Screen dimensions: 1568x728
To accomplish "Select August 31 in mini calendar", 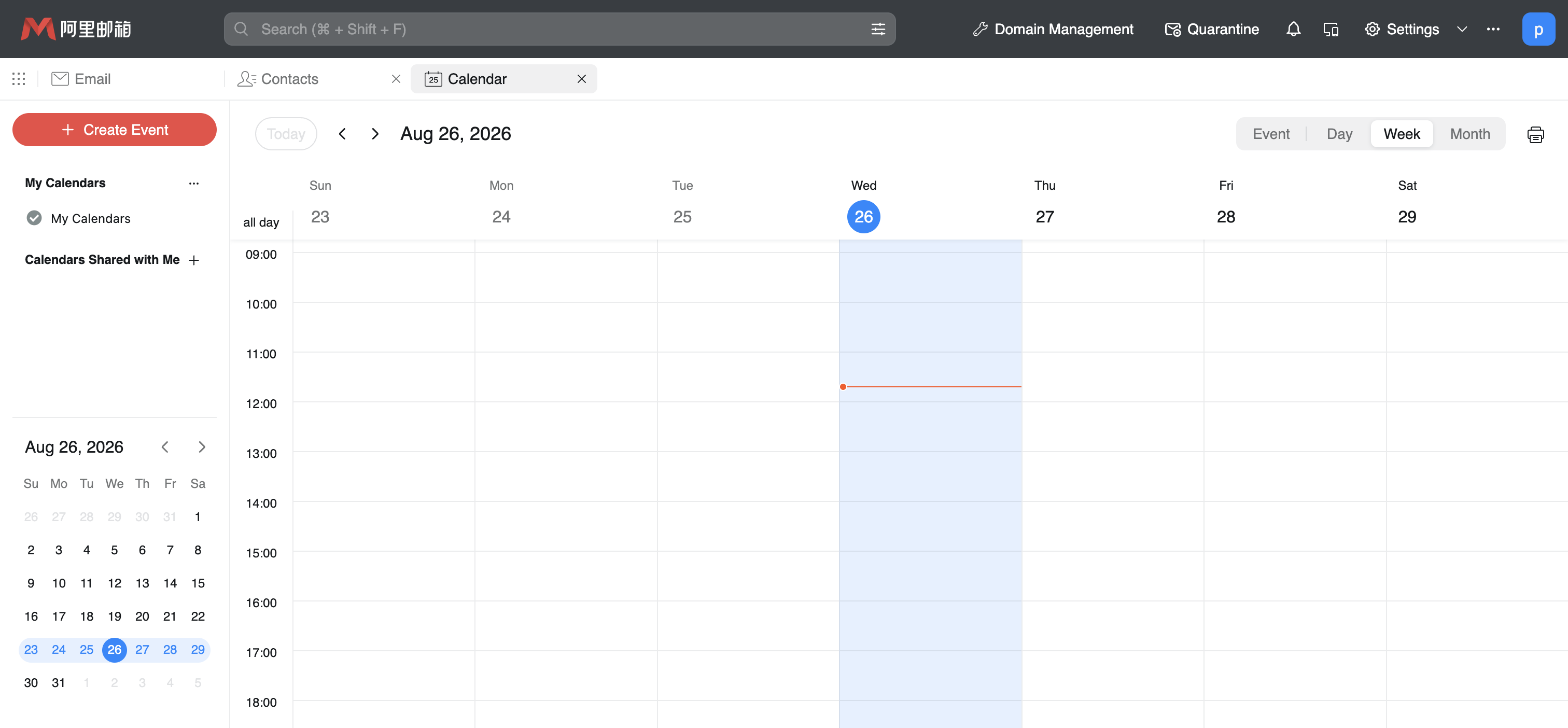I will pyautogui.click(x=59, y=683).
